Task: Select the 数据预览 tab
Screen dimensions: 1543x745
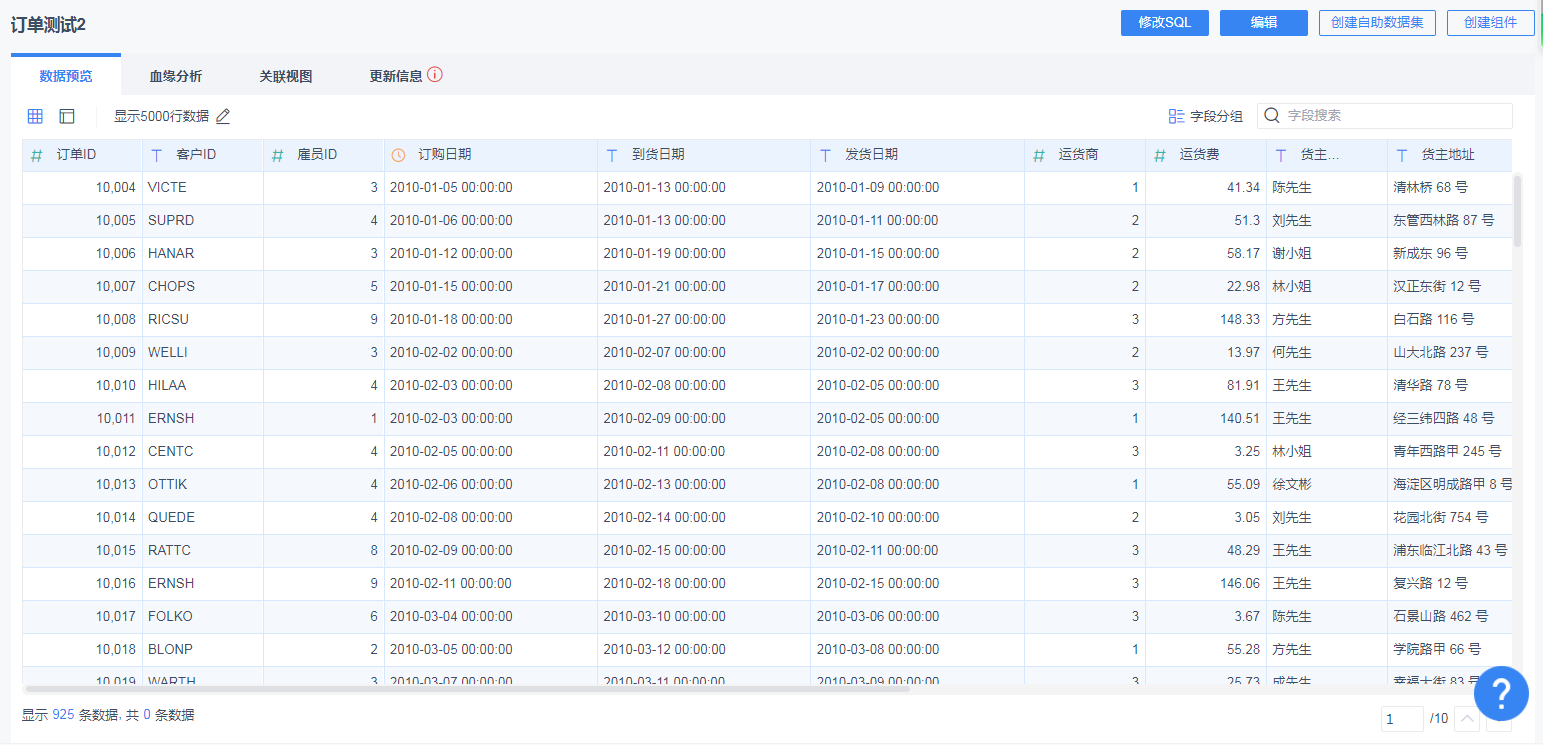Action: pyautogui.click(x=66, y=76)
